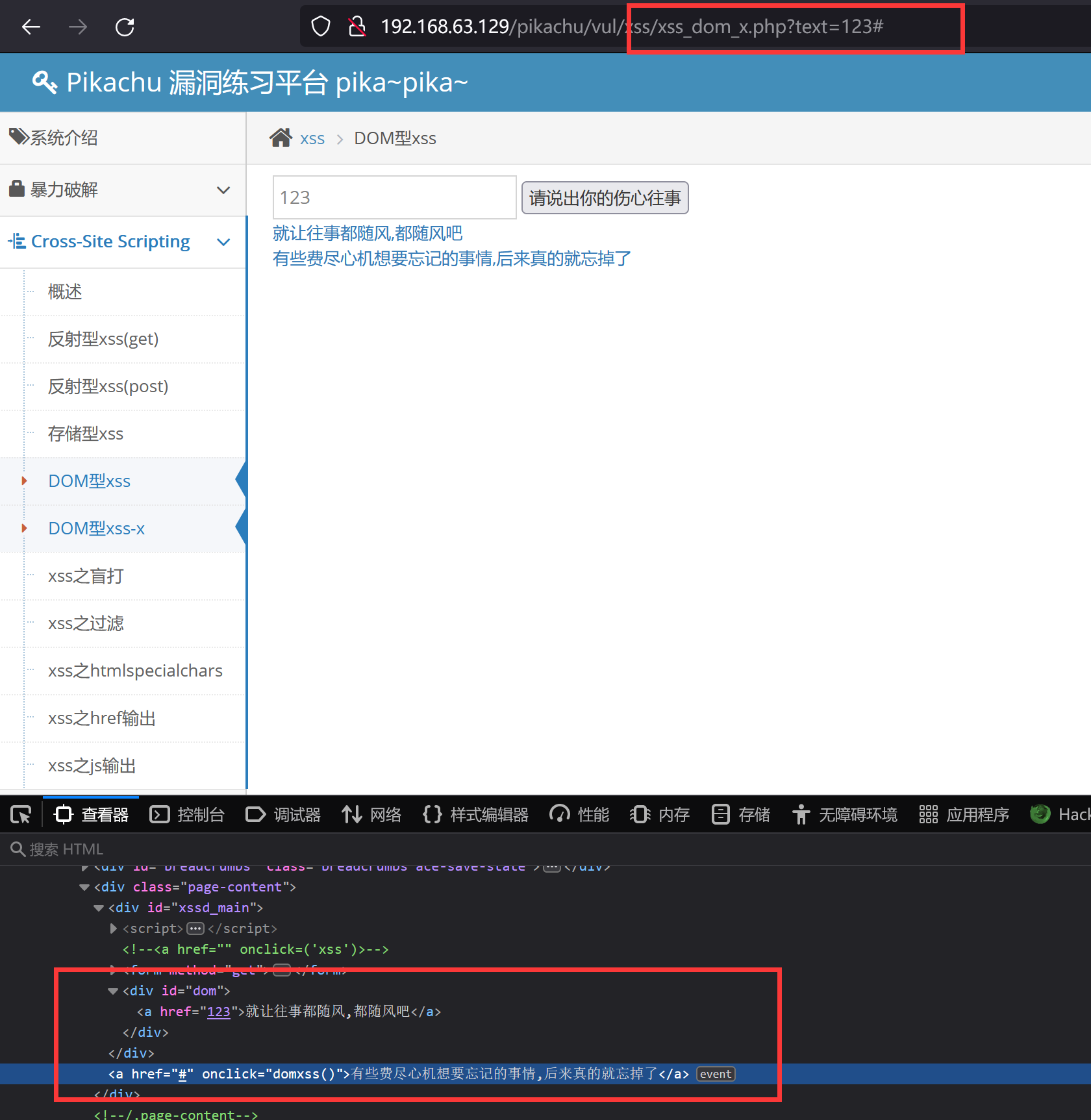Screen dimensions: 1091x1120
Task: Collapse the Cross-Site Scripting sidebar section
Action: click(x=223, y=242)
